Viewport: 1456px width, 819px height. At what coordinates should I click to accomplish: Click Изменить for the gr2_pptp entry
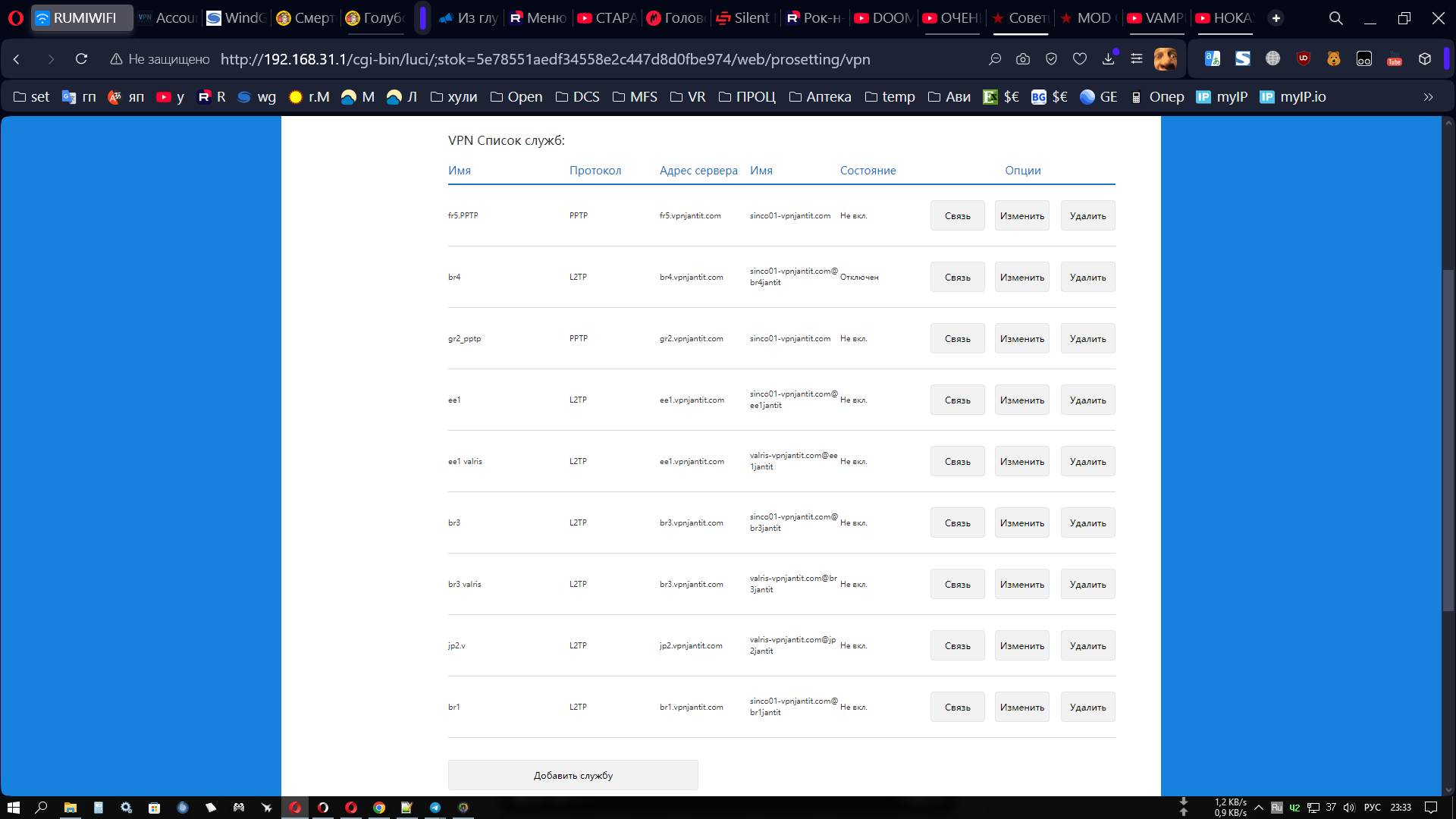click(x=1021, y=339)
